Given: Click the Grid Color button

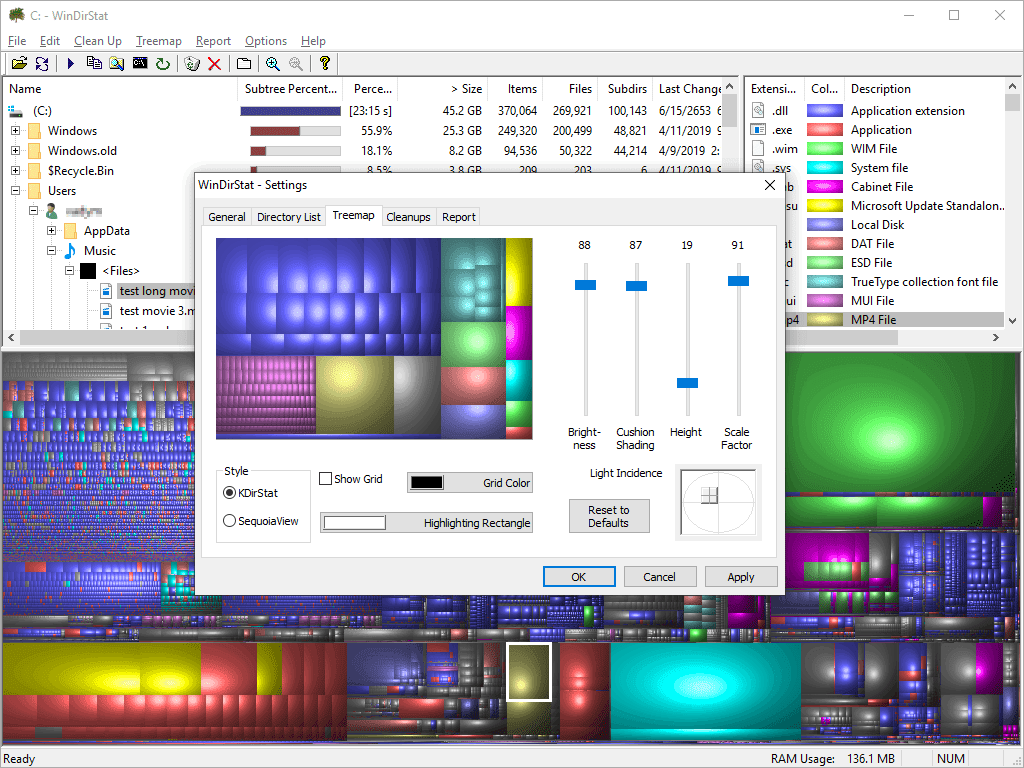Looking at the screenshot, I should (x=470, y=483).
